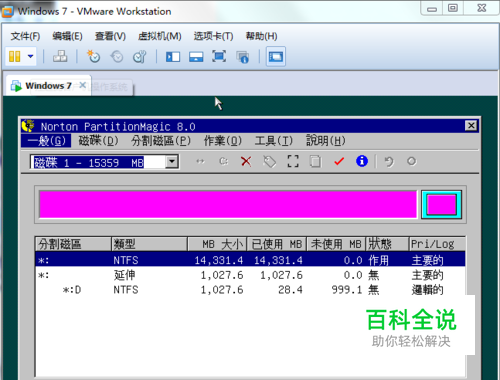Open PartitionMagic 工具(T) menu

coord(274,141)
